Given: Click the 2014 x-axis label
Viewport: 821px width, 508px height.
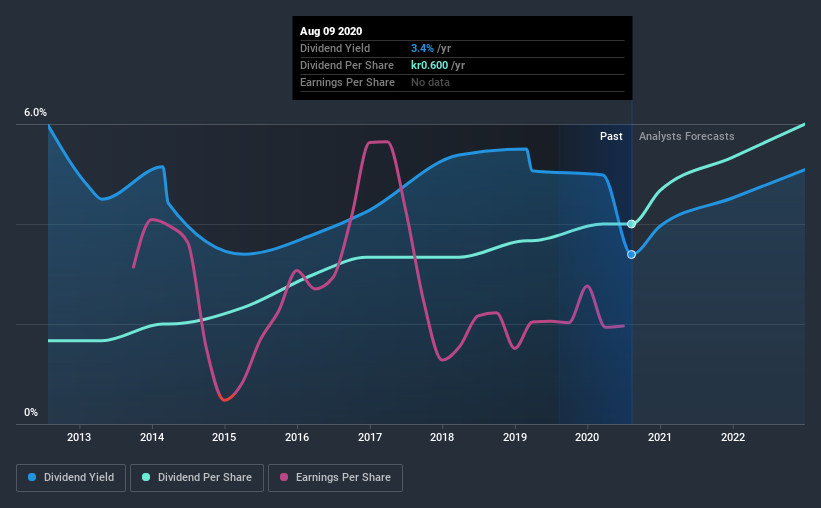Looking at the screenshot, I should (152, 437).
